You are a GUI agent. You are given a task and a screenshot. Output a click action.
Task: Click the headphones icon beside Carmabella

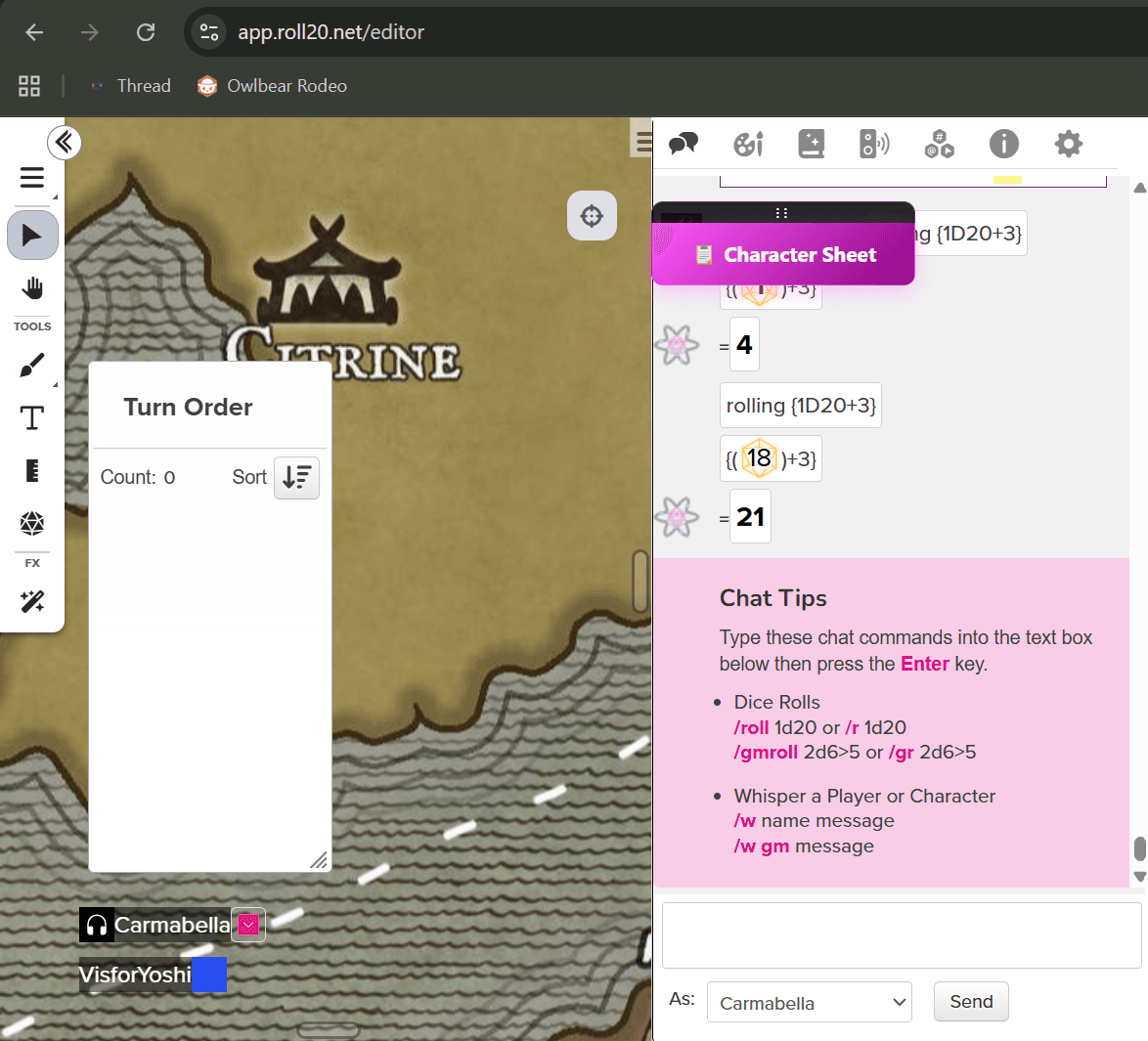(x=97, y=926)
